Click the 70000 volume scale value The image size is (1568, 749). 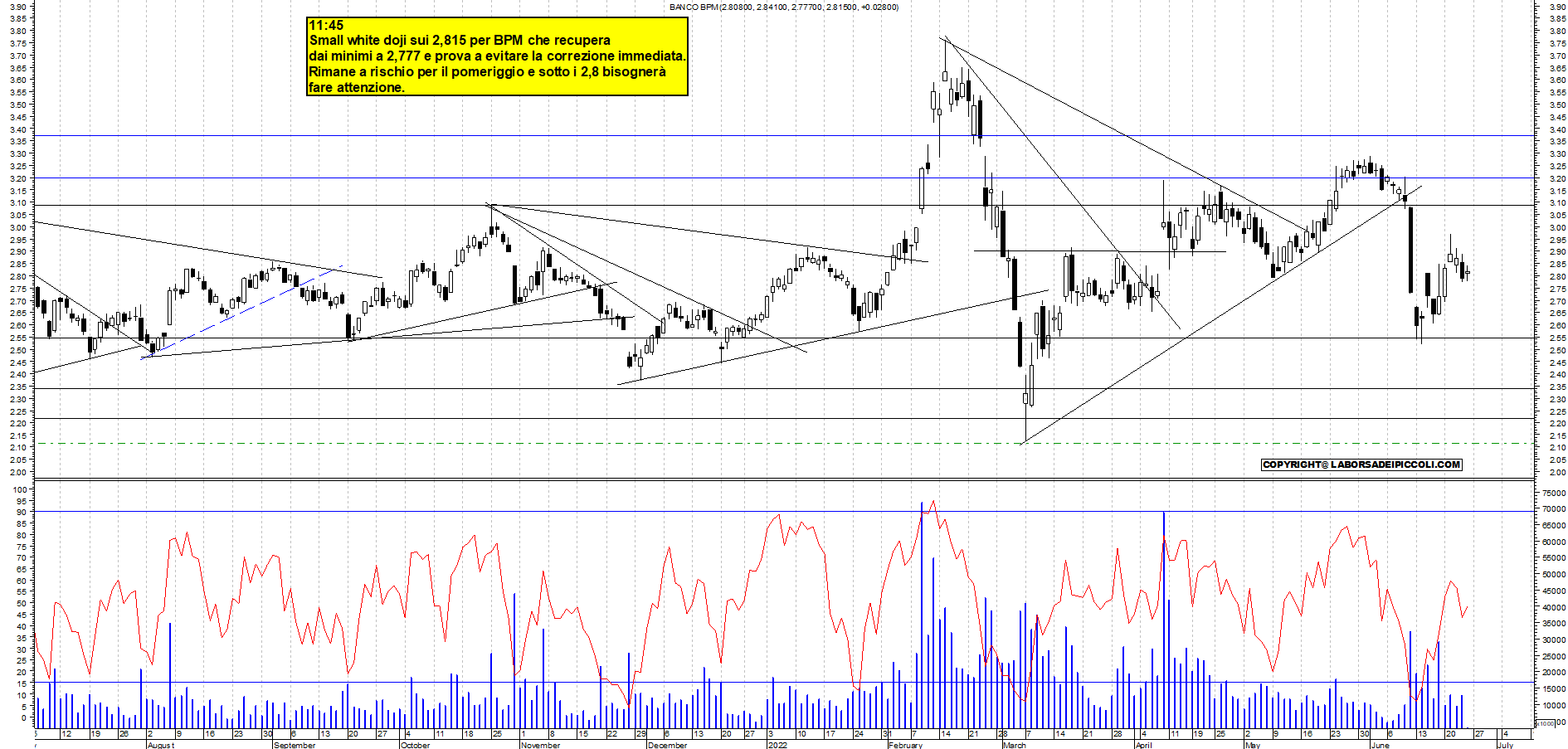pyautogui.click(x=1554, y=509)
